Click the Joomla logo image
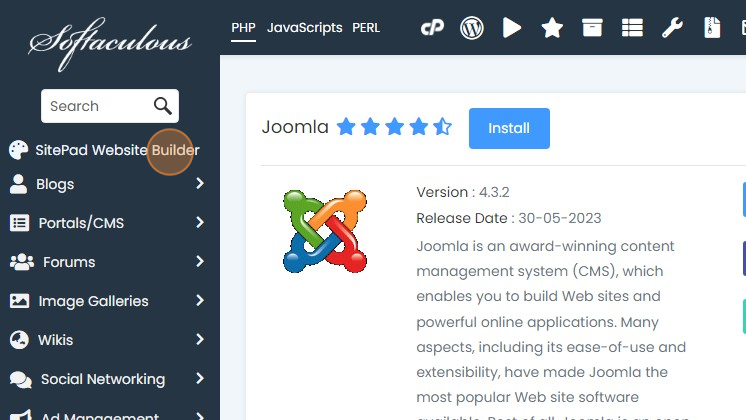 pyautogui.click(x=325, y=231)
